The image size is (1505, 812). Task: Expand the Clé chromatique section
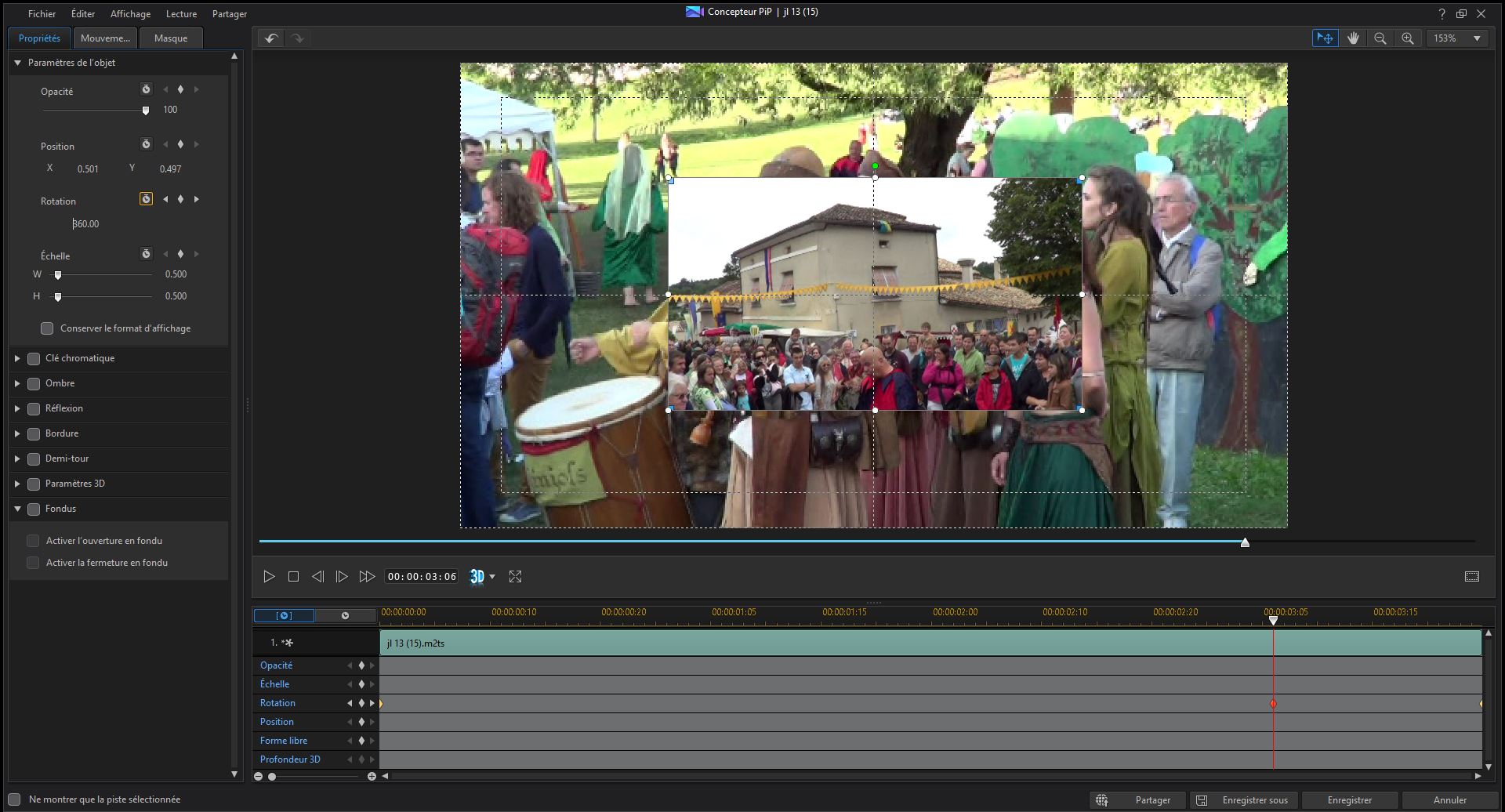click(x=17, y=358)
